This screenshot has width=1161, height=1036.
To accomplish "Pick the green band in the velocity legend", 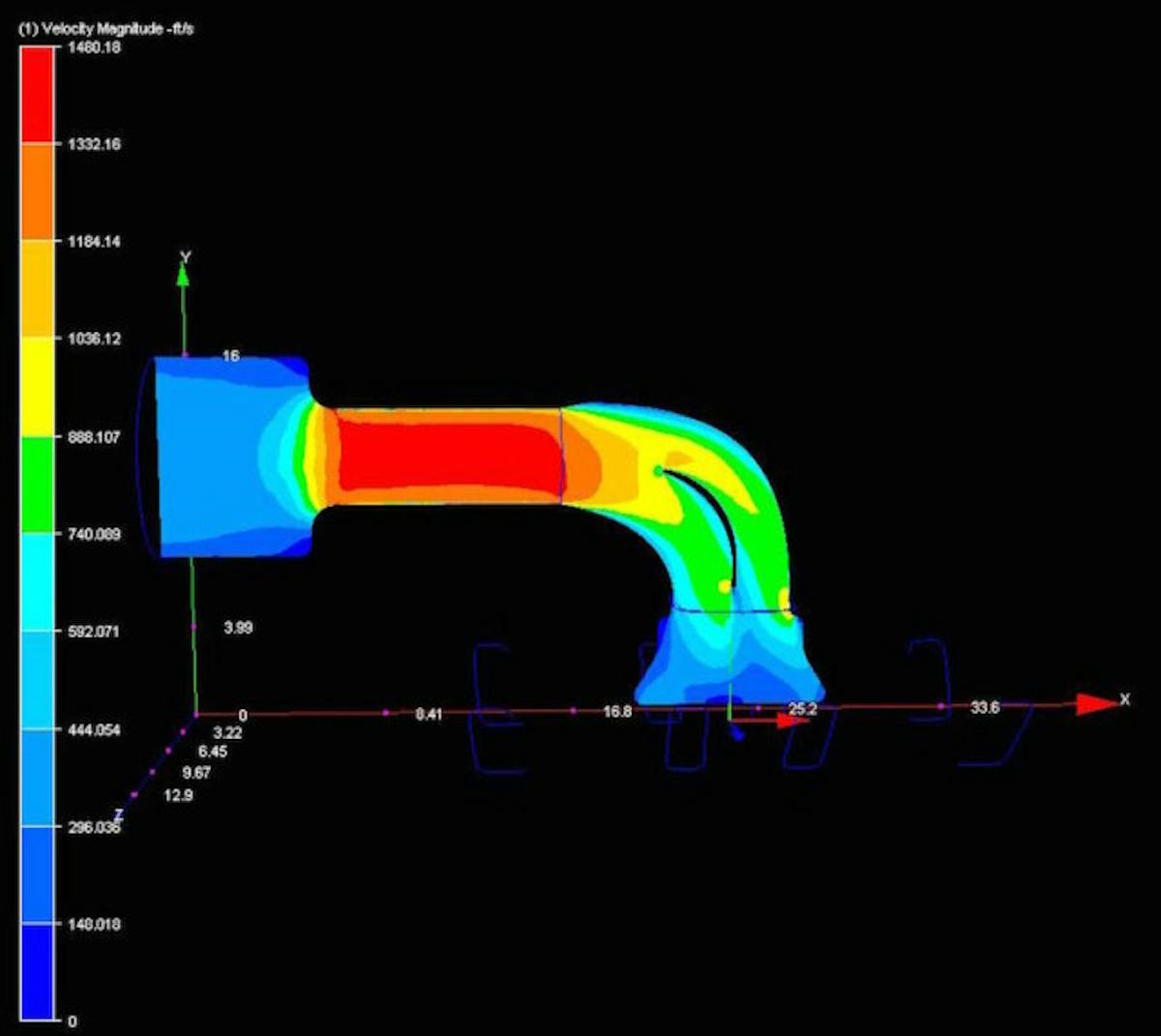I will click(38, 484).
